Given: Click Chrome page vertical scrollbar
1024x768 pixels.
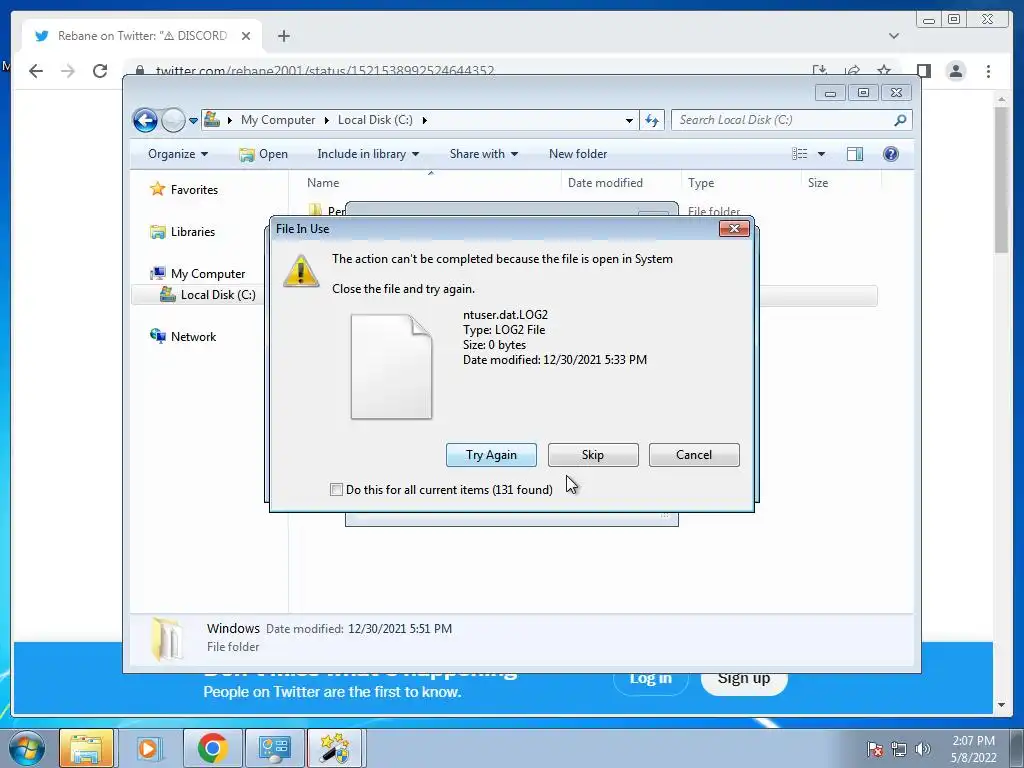Looking at the screenshot, I should pyautogui.click(x=1001, y=180).
